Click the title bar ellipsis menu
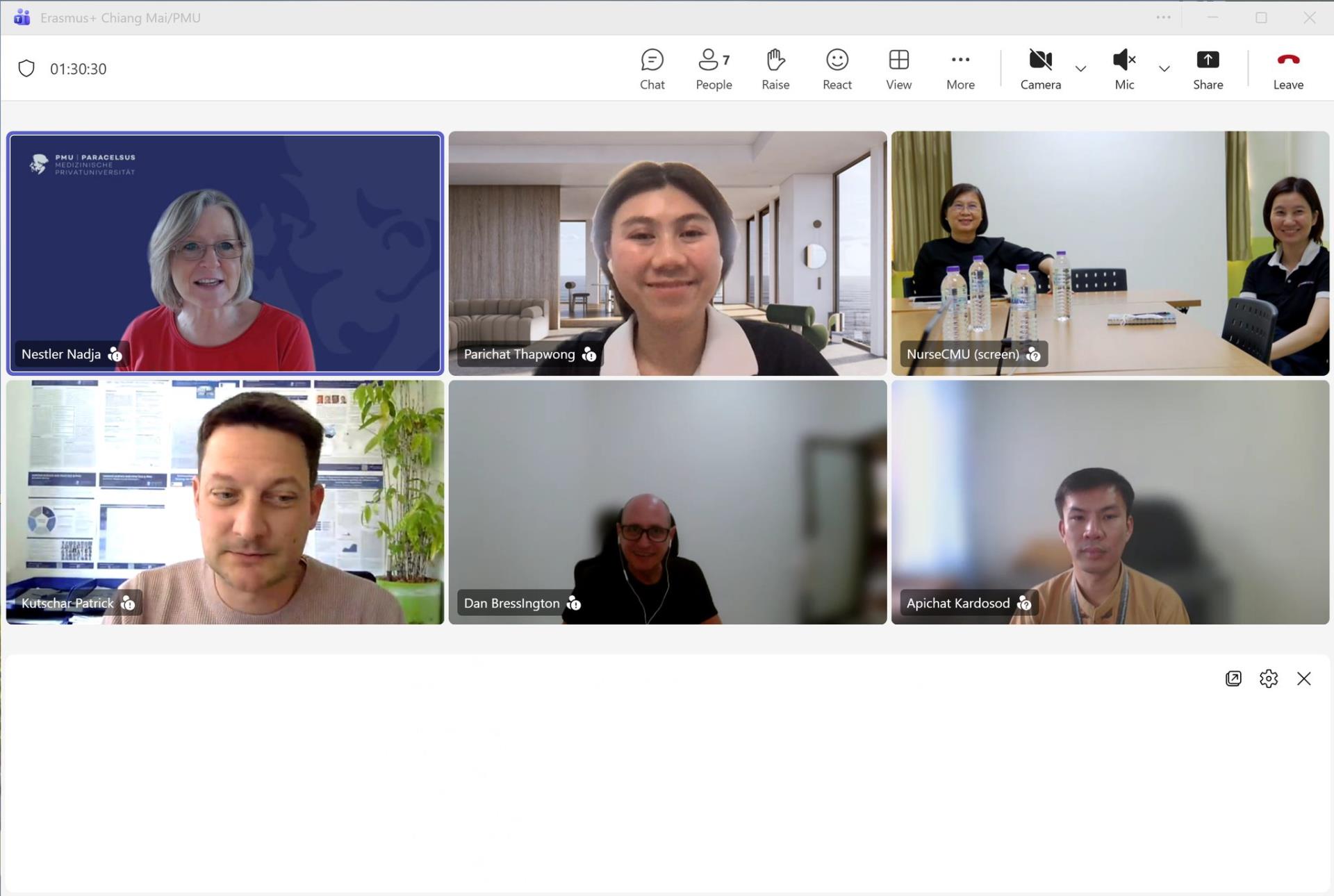Screen dimensions: 1334x896 point(1163,17)
